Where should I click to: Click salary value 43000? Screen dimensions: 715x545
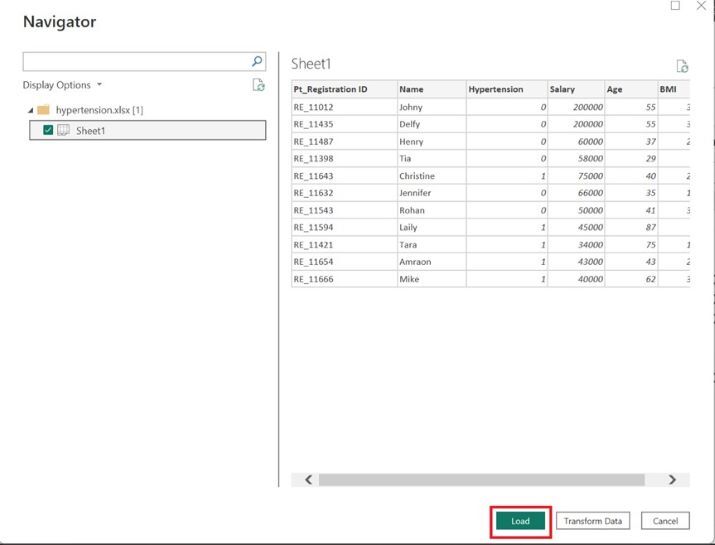tap(590, 262)
